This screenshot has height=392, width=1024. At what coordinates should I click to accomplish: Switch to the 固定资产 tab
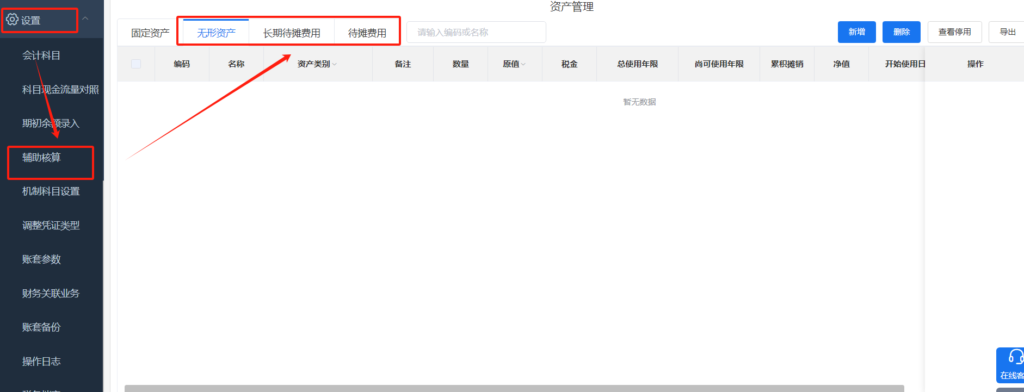[150, 33]
